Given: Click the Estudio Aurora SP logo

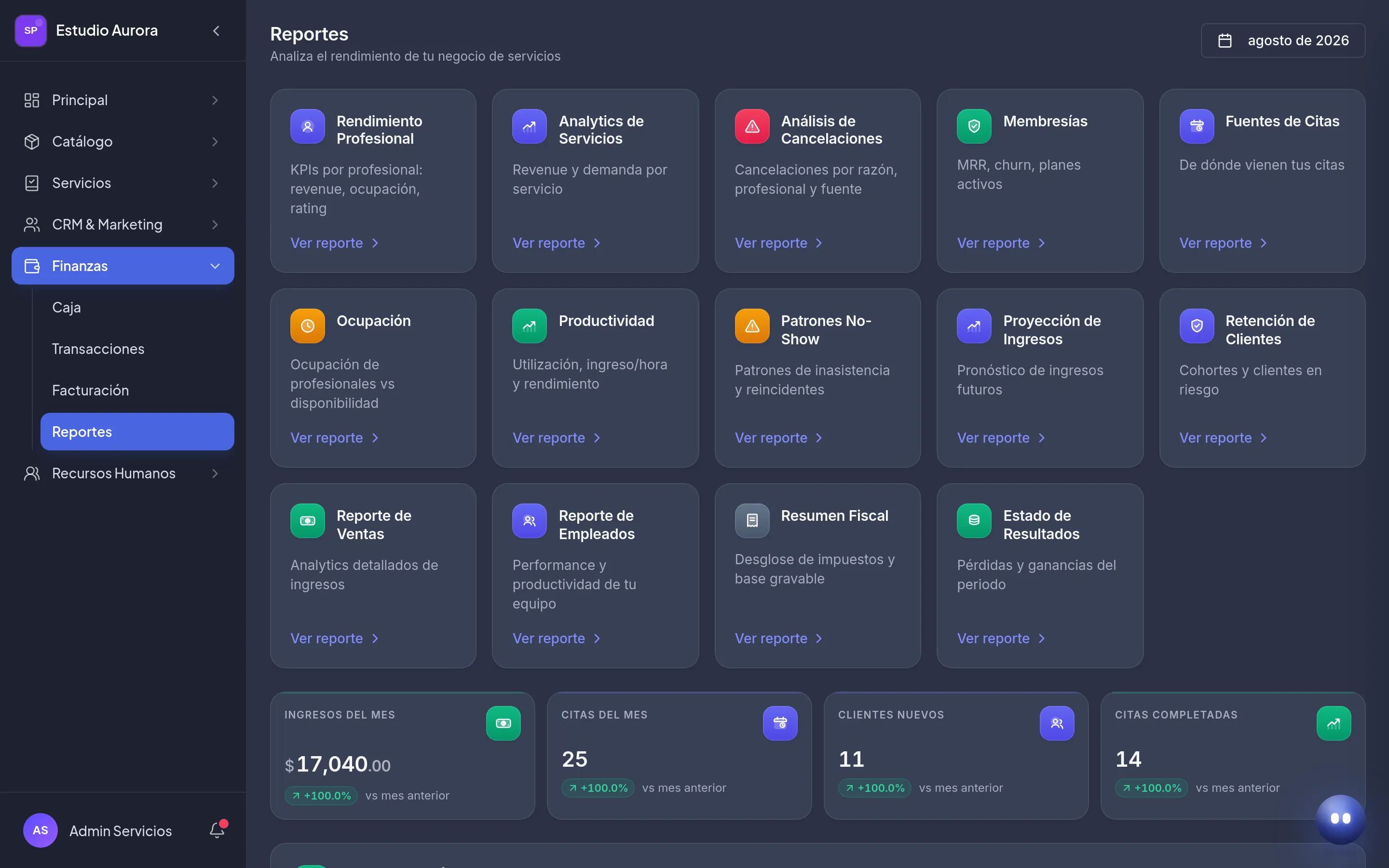Looking at the screenshot, I should [x=30, y=30].
